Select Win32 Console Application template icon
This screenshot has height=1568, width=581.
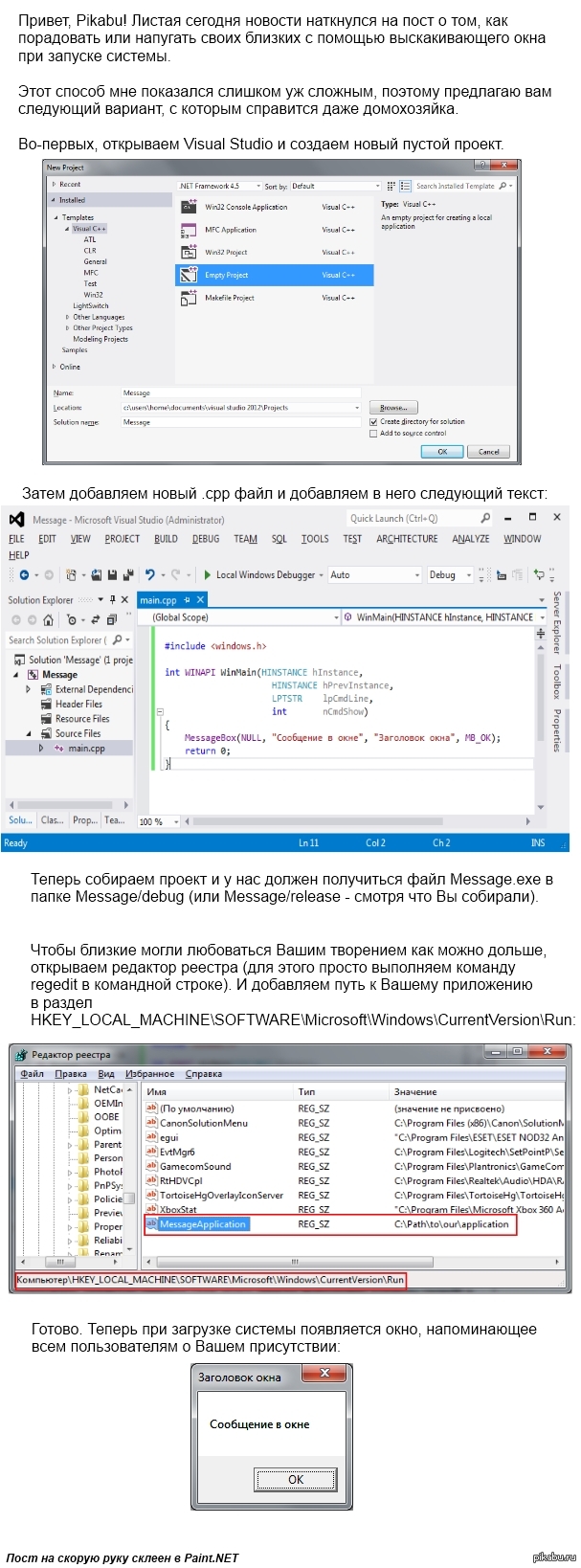pos(189,207)
